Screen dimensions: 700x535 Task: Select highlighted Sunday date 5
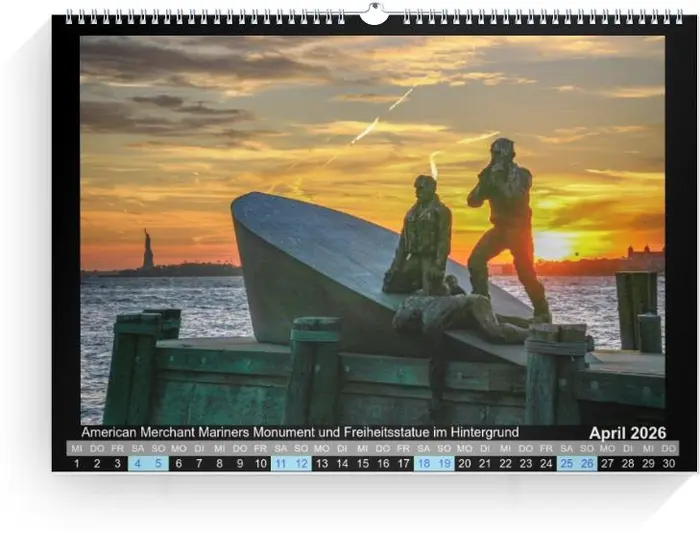point(158,463)
